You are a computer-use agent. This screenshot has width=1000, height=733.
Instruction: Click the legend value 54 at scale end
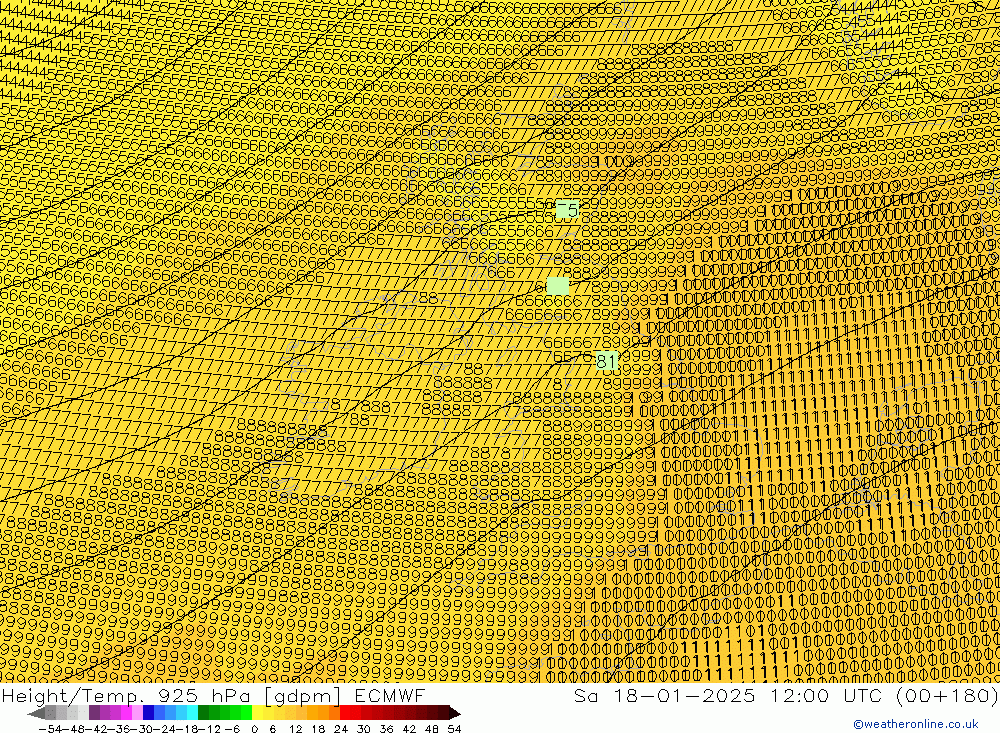coord(454,729)
